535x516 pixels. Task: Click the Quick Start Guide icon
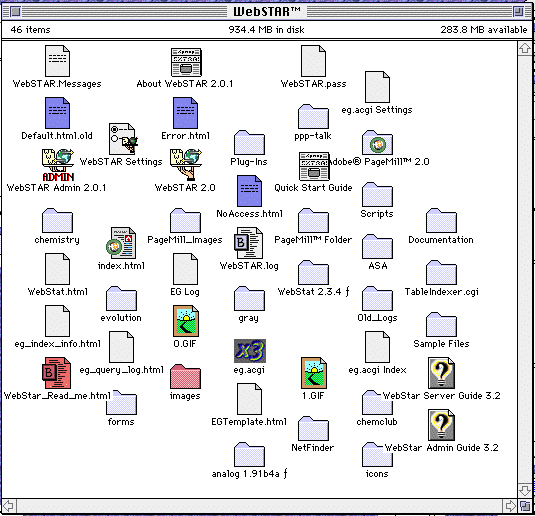314,166
